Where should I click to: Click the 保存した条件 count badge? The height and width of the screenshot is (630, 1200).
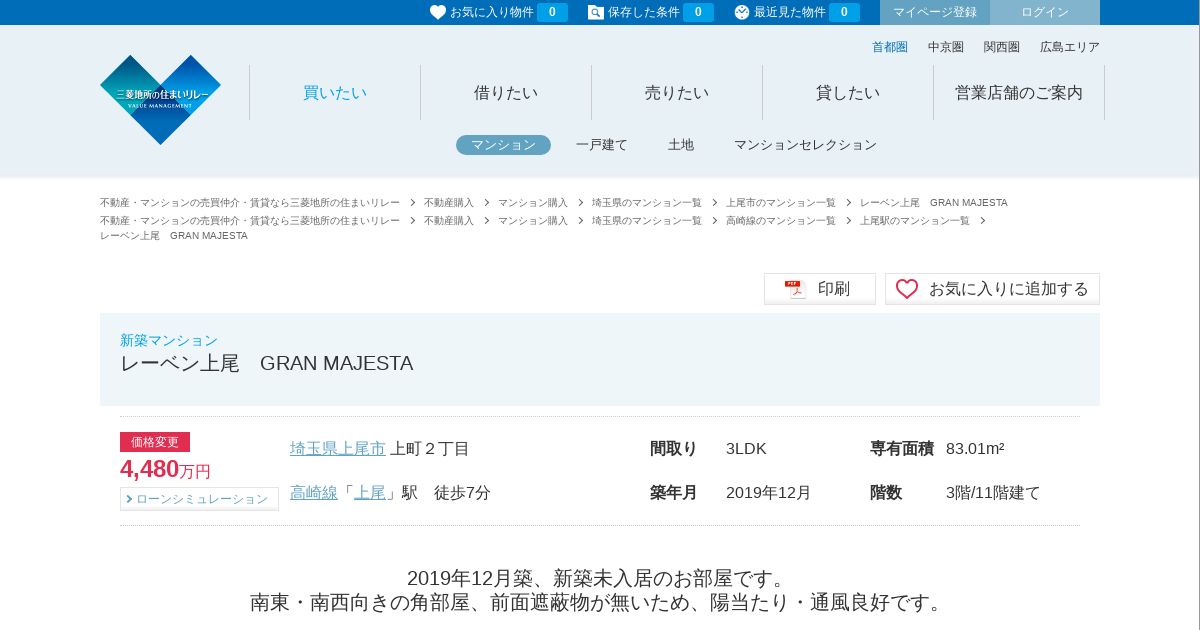pyautogui.click(x=698, y=12)
